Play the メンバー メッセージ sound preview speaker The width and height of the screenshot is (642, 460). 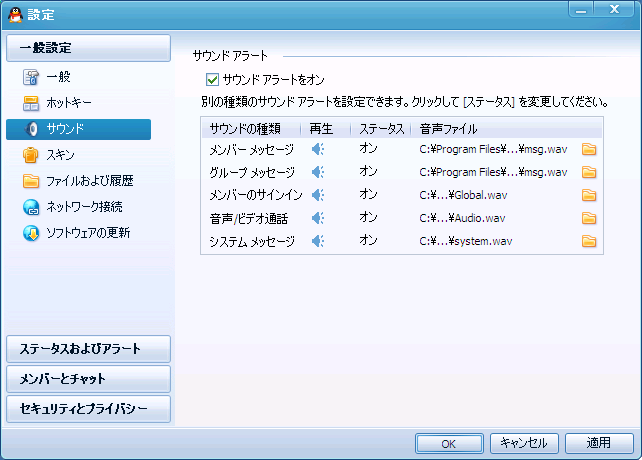coord(318,149)
